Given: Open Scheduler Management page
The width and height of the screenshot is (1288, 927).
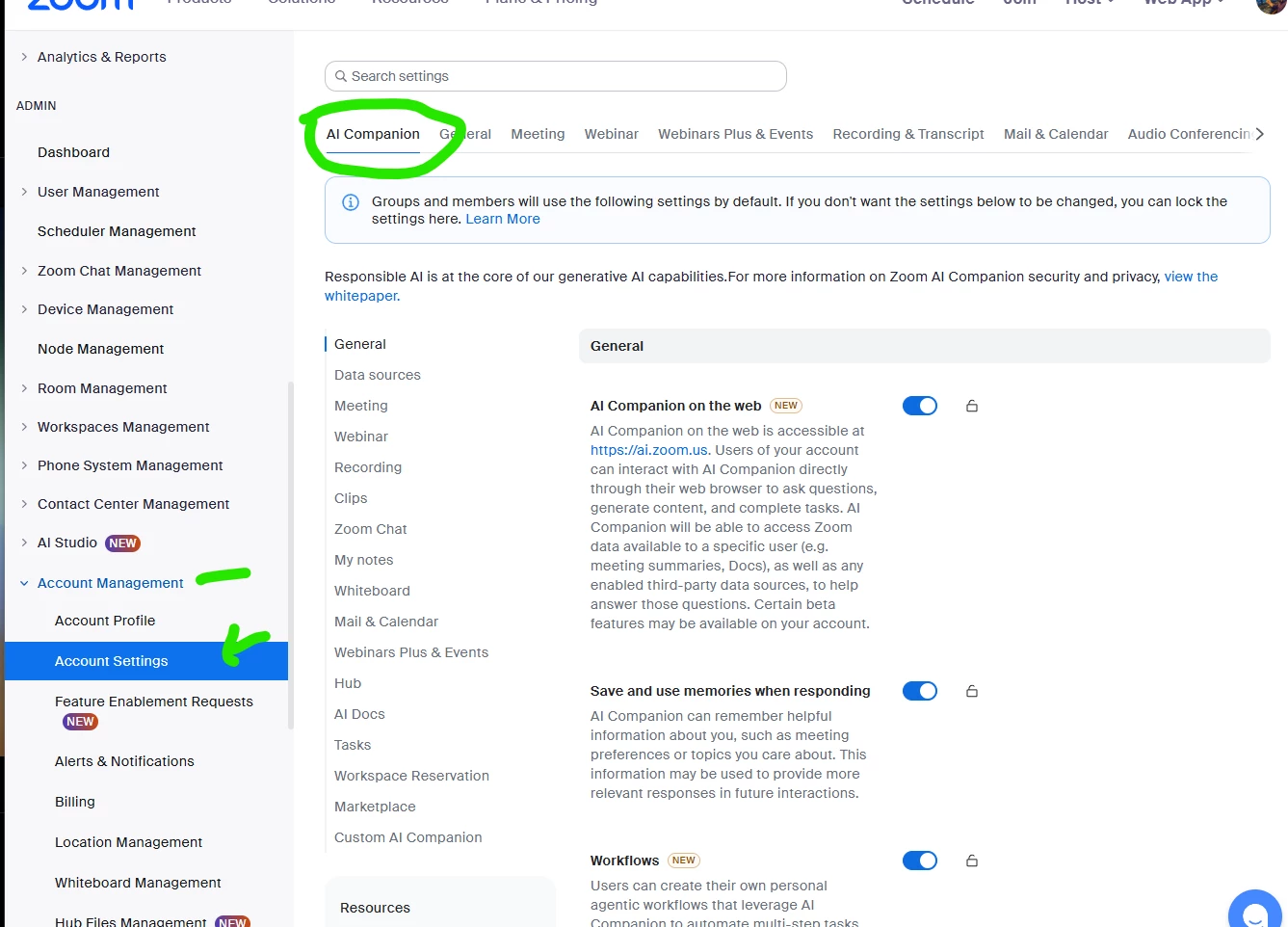Looking at the screenshot, I should pos(117,231).
